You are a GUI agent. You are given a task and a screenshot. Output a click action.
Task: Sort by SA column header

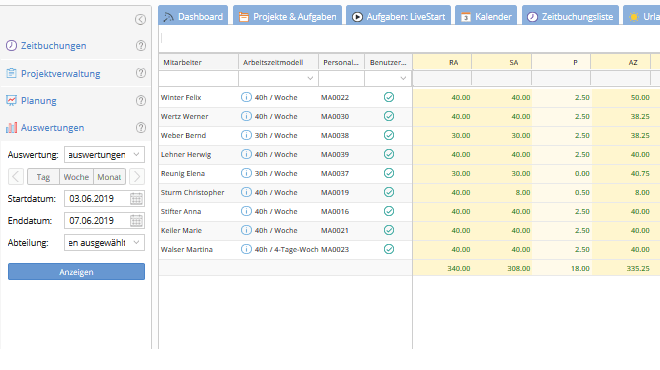501,62
